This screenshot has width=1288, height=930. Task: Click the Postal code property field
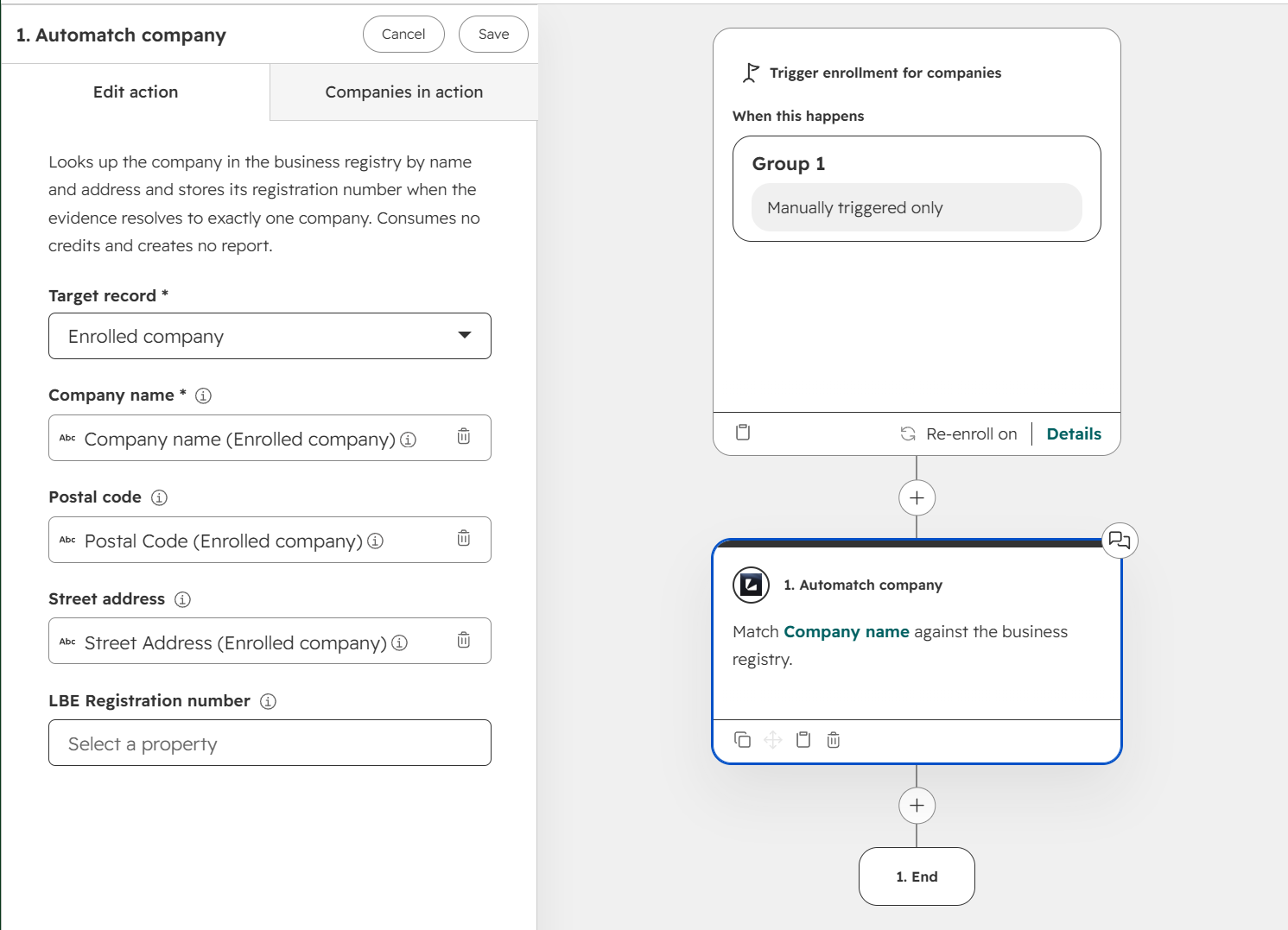(x=270, y=540)
